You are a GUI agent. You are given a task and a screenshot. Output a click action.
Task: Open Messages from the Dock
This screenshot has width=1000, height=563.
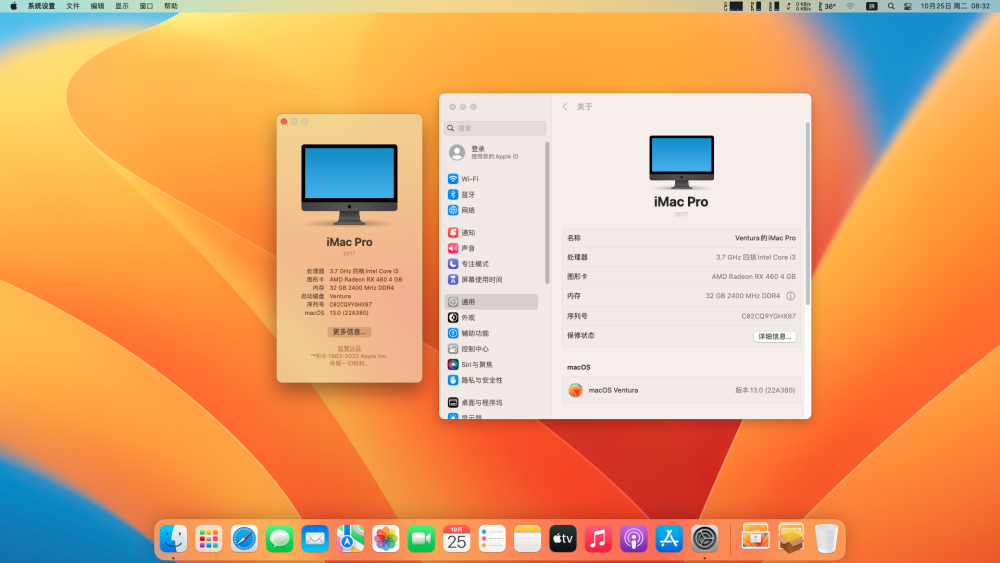(279, 539)
